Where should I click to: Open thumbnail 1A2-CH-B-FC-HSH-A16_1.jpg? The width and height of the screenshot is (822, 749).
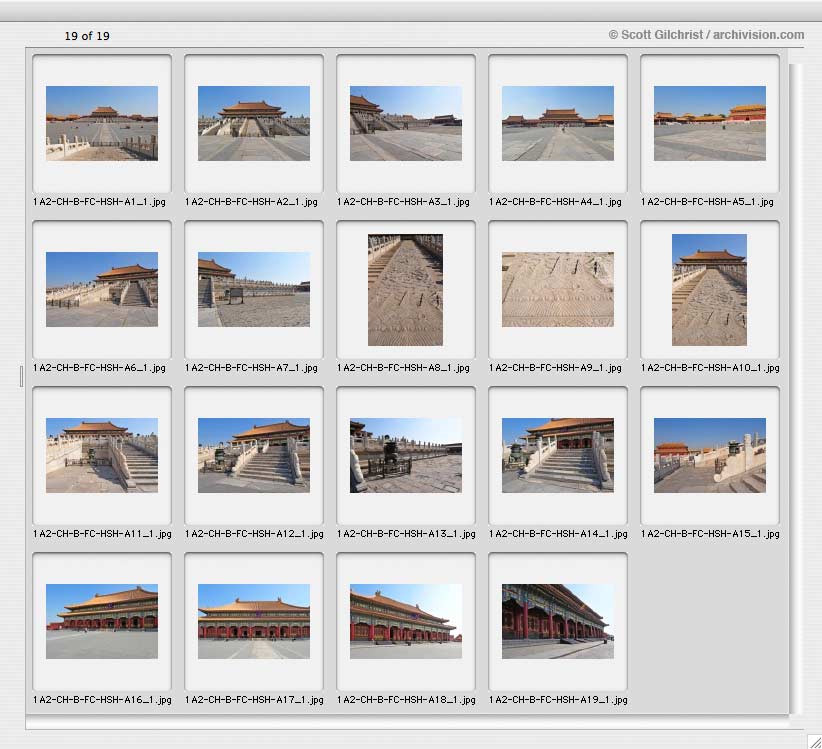point(102,622)
